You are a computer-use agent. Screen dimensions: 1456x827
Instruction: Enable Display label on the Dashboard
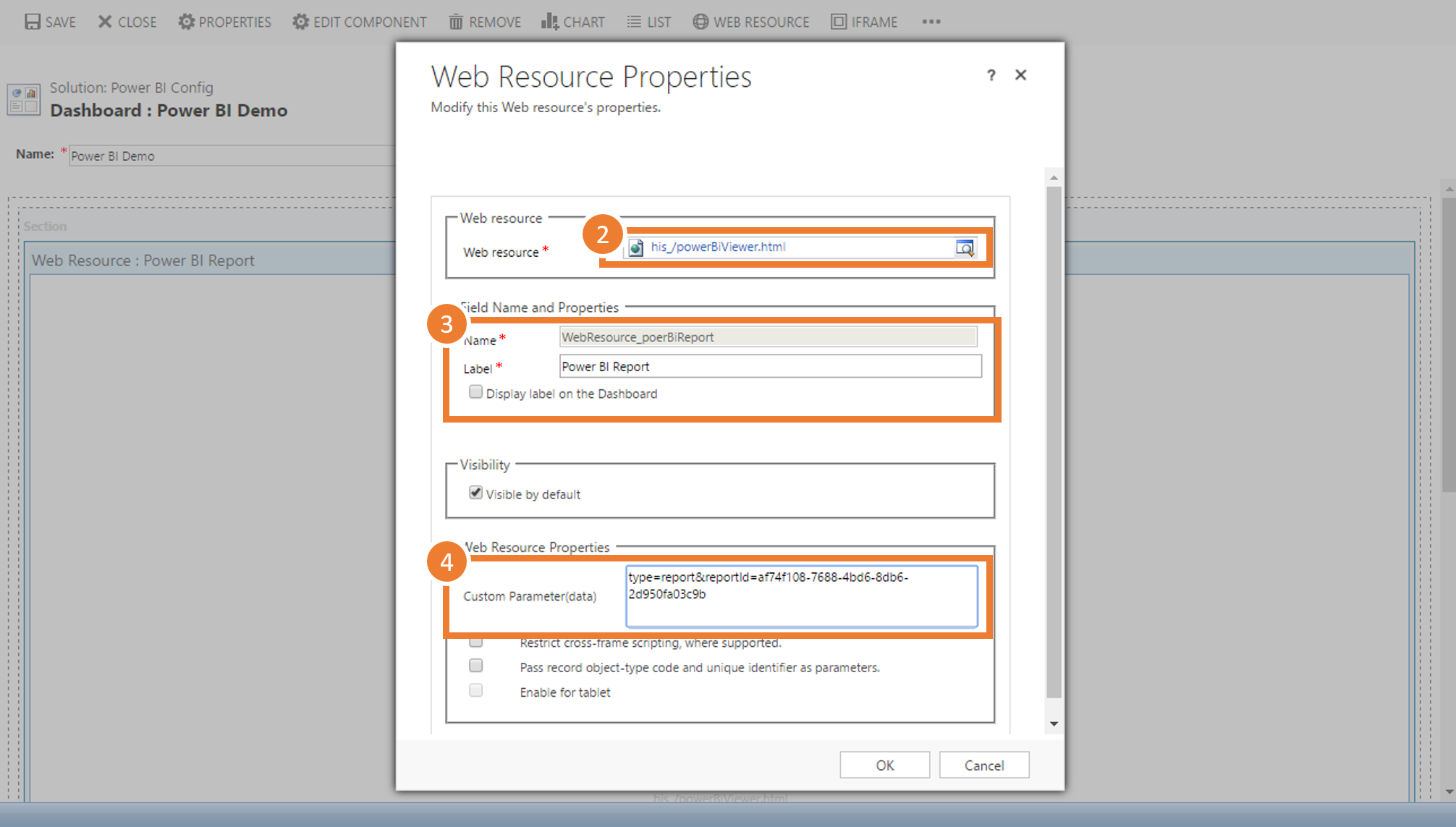[475, 392]
